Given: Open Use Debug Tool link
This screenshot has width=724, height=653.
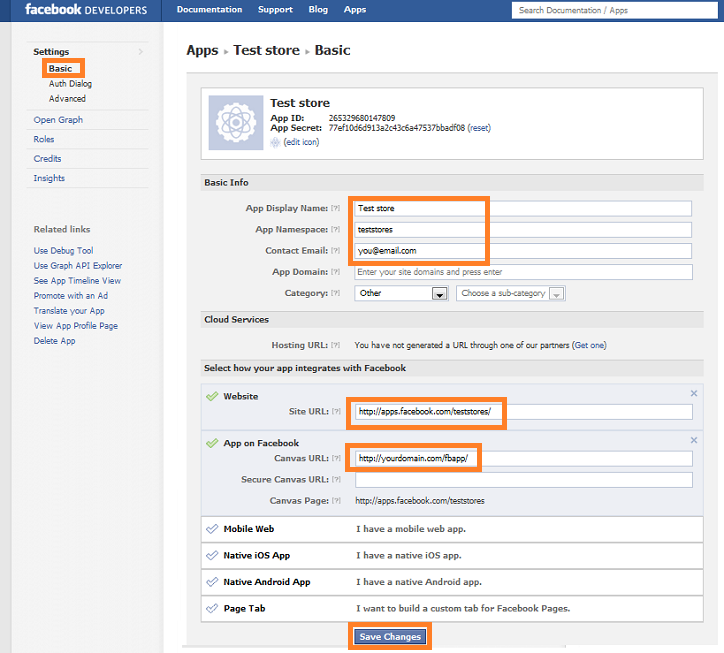Looking at the screenshot, I should [x=63, y=251].
